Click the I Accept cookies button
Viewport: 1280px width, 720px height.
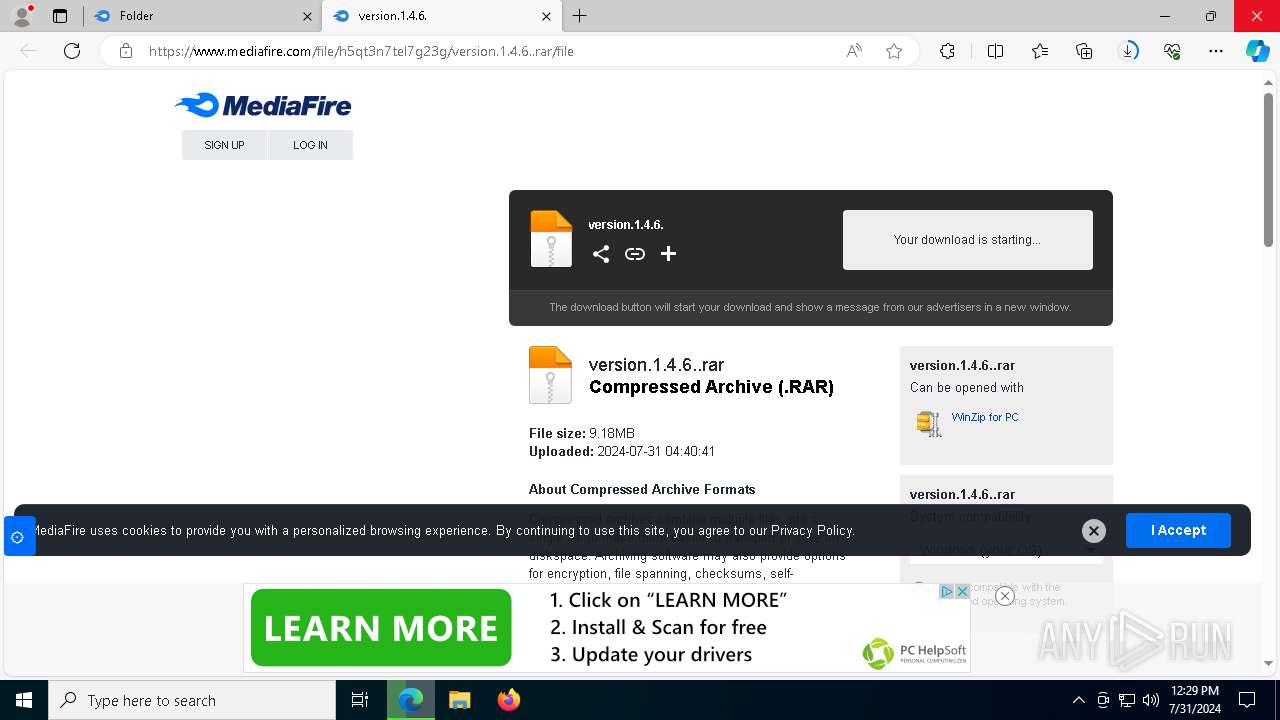click(x=1178, y=530)
